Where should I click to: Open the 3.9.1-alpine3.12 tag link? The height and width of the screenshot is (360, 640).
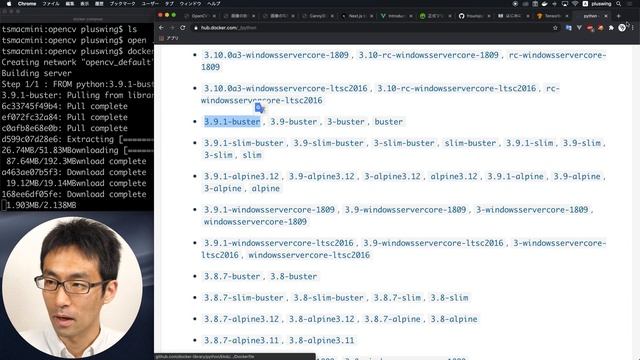coord(241,176)
